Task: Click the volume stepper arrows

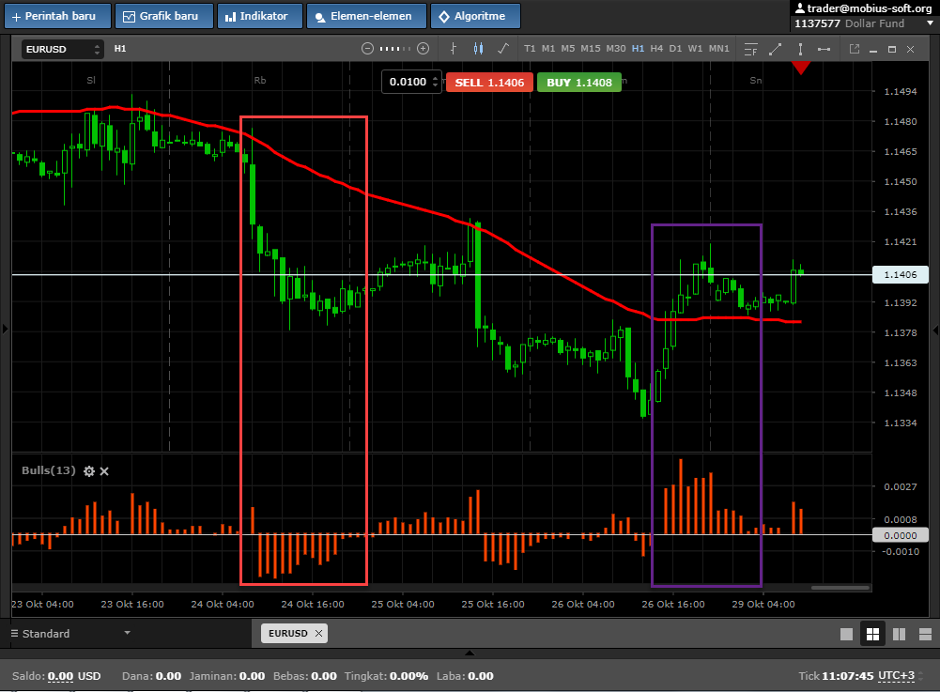Action: pyautogui.click(x=435, y=82)
